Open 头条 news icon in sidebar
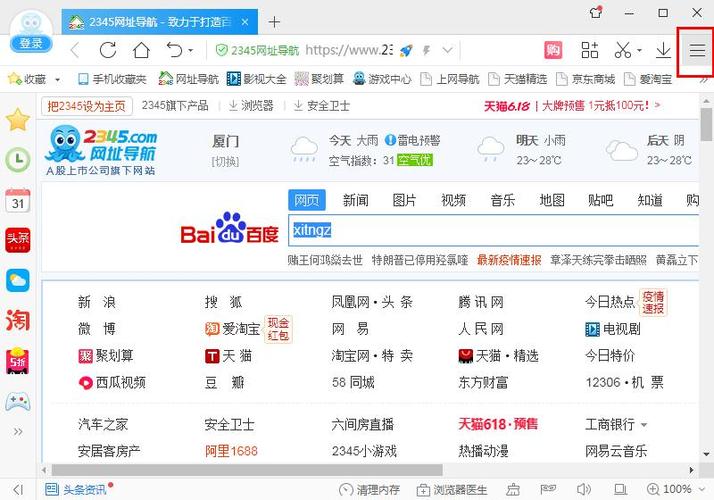The width and height of the screenshot is (714, 500). (x=18, y=240)
